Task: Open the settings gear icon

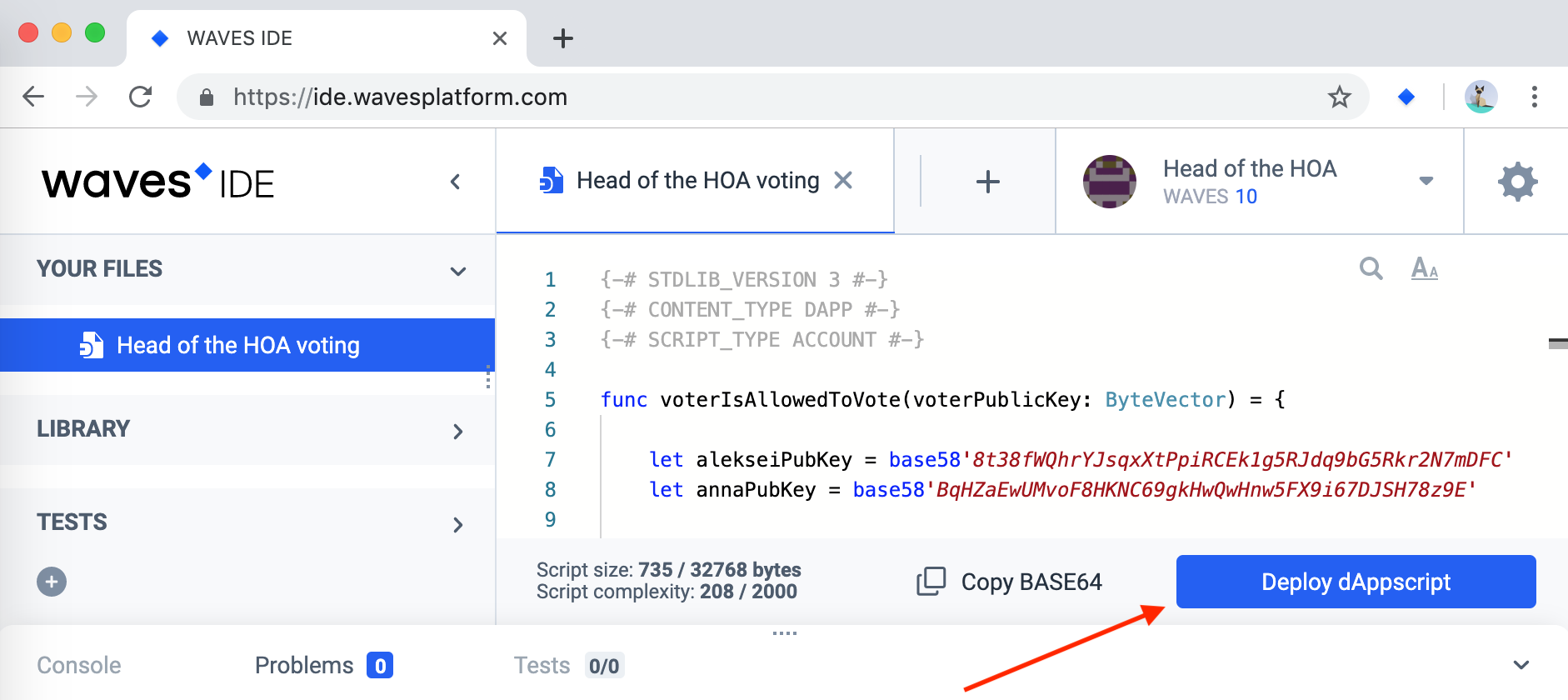Action: 1517,181
